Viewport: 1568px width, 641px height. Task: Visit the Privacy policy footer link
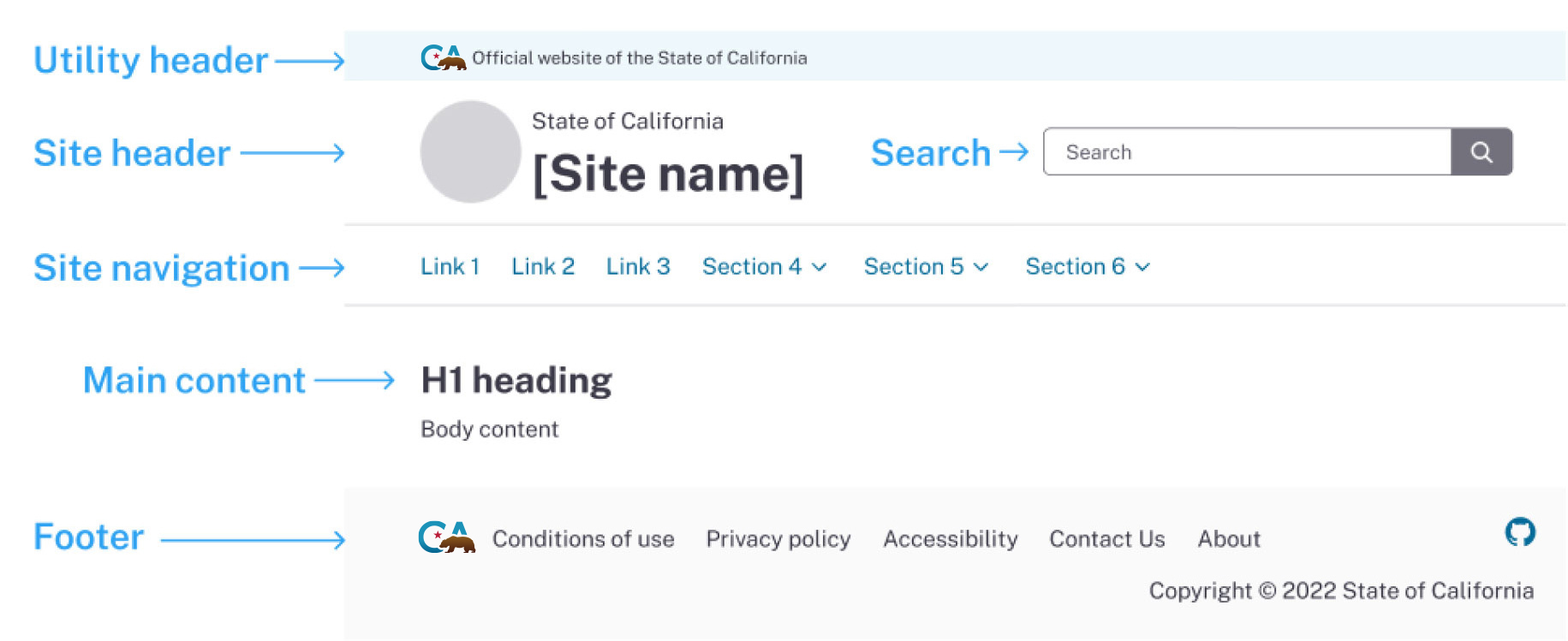click(778, 539)
